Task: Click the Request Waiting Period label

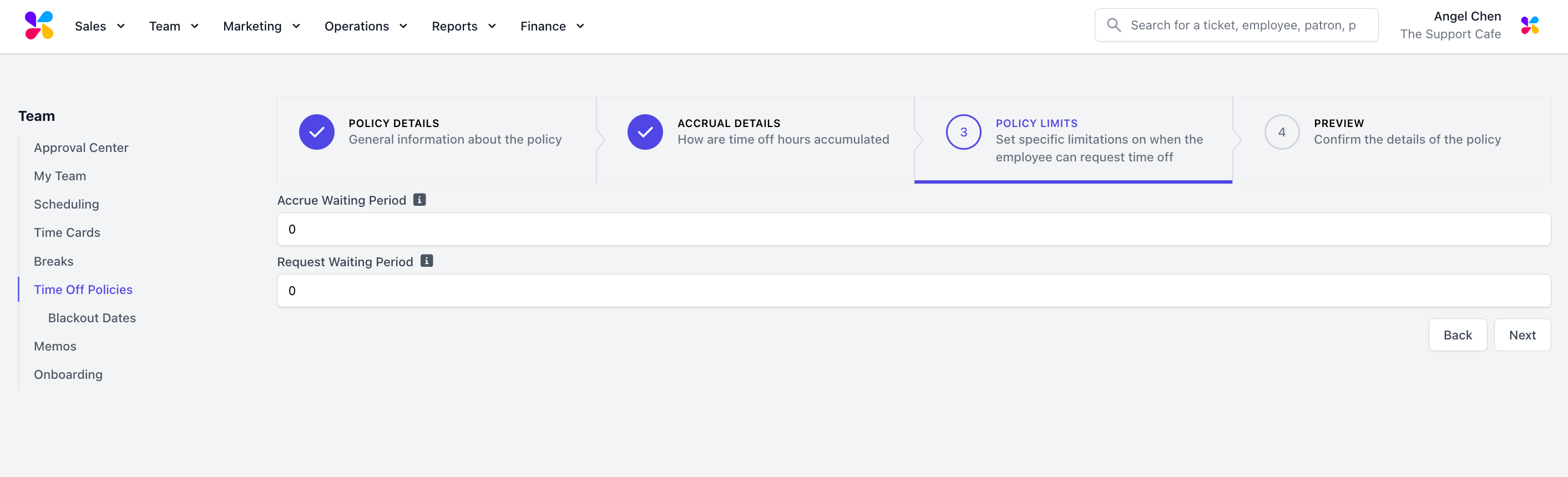Action: click(x=345, y=262)
